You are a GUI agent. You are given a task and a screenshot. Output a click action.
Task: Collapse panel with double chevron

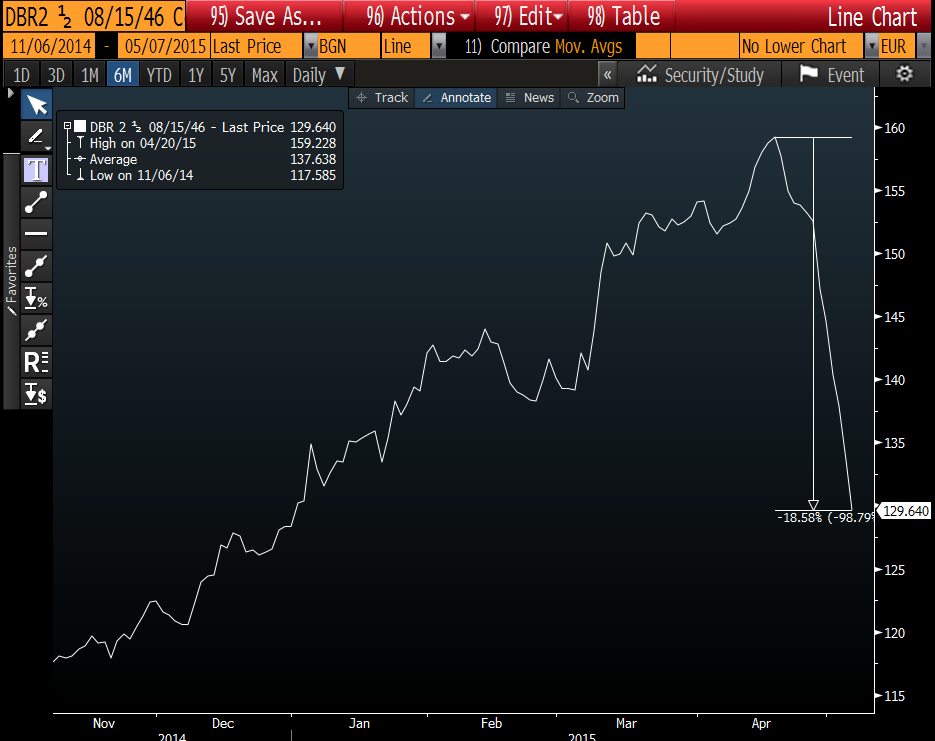607,75
